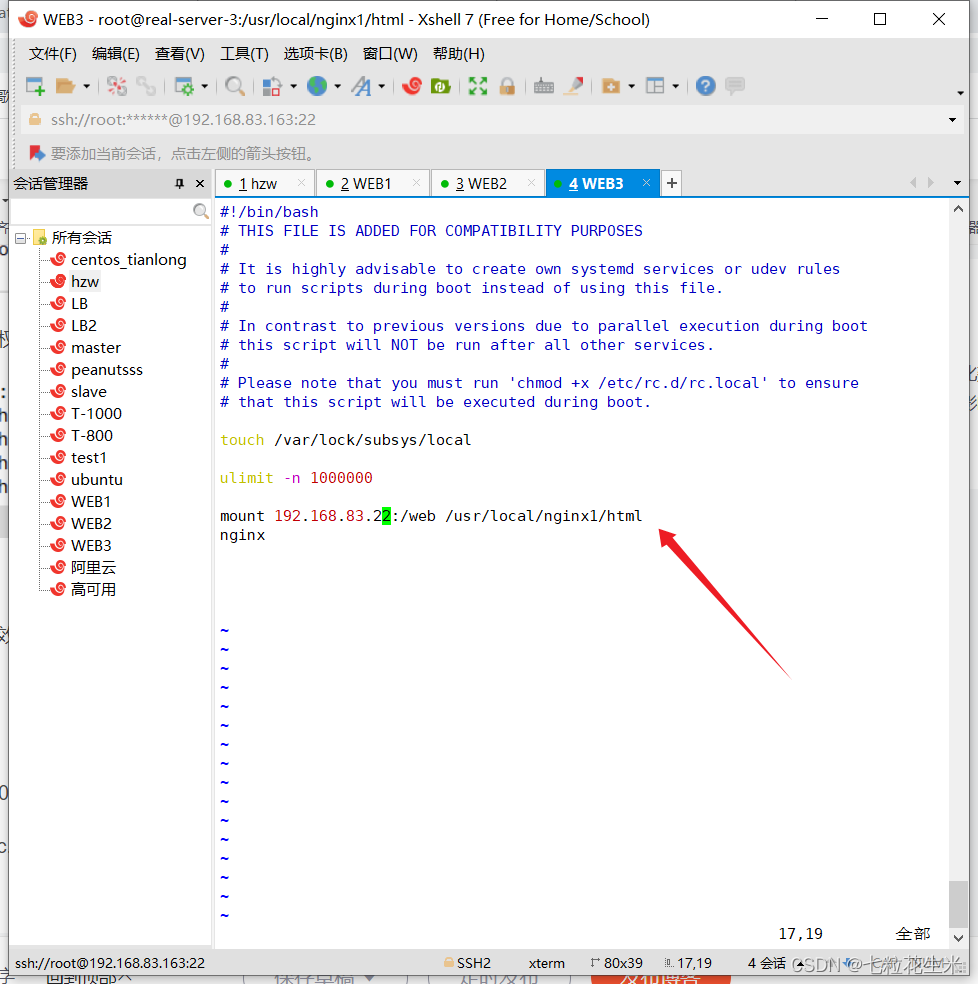The image size is (978, 984).
Task: Expand the layout icon dropdown arrow
Action: [x=675, y=86]
